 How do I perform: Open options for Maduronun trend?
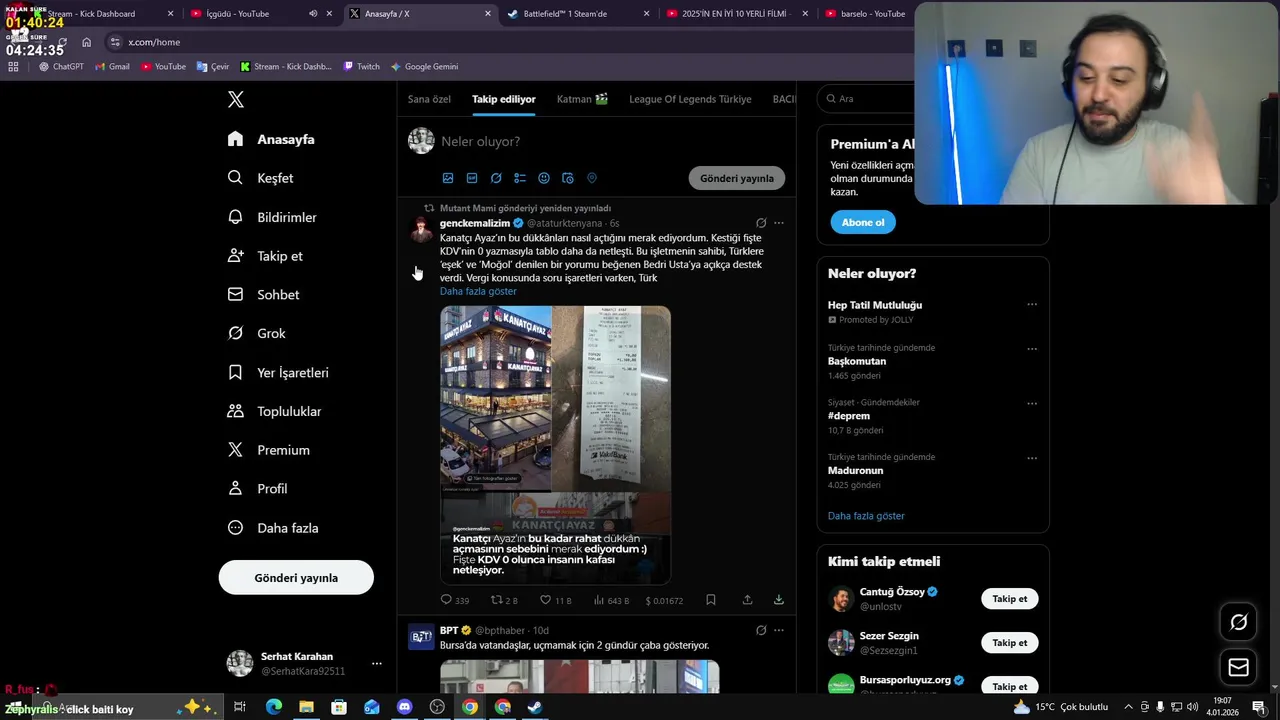click(x=1032, y=458)
